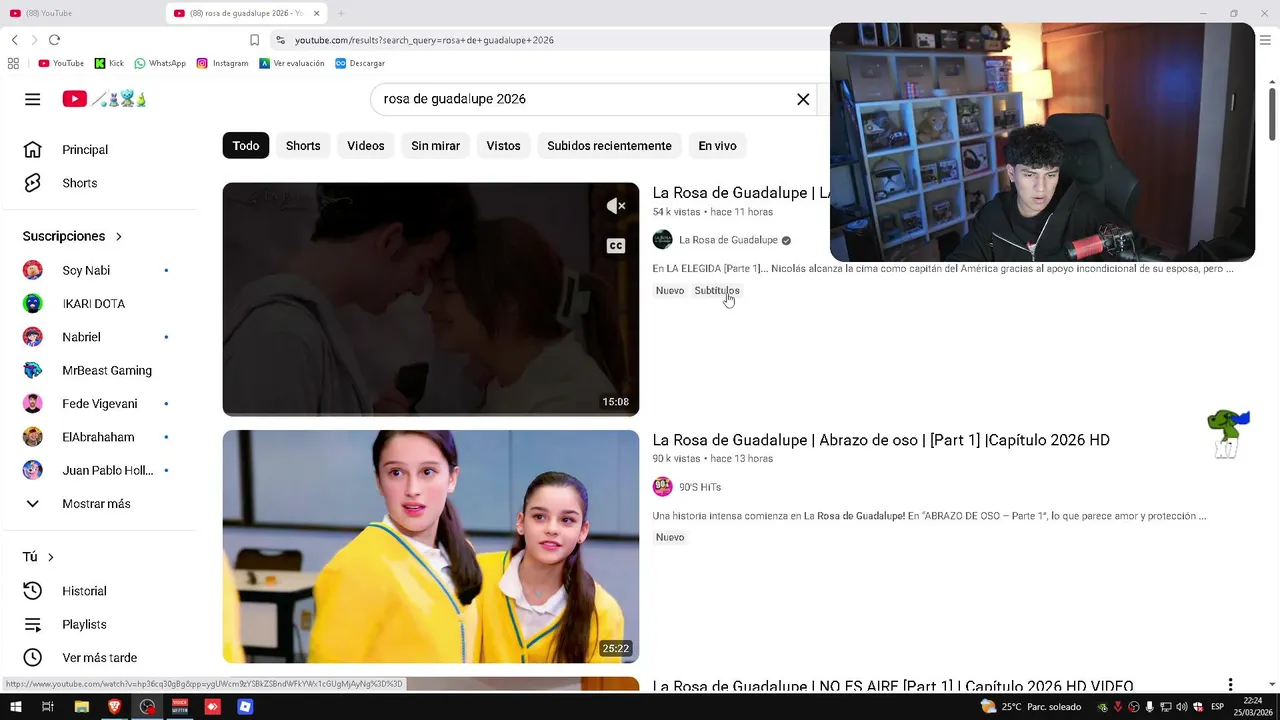Open options menu for NO ES AIRE video

coord(1230,685)
